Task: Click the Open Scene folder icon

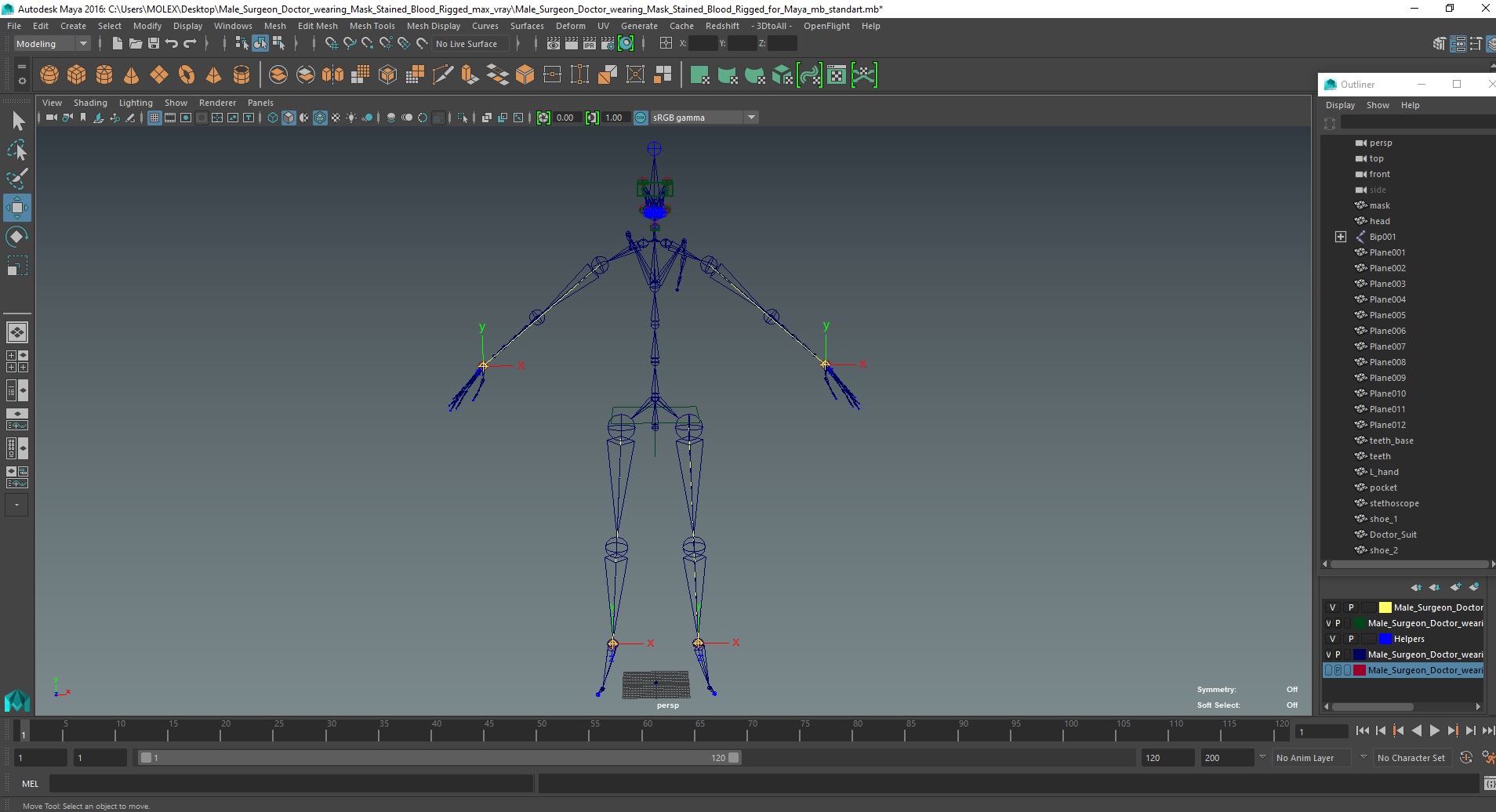Action: coord(135,44)
